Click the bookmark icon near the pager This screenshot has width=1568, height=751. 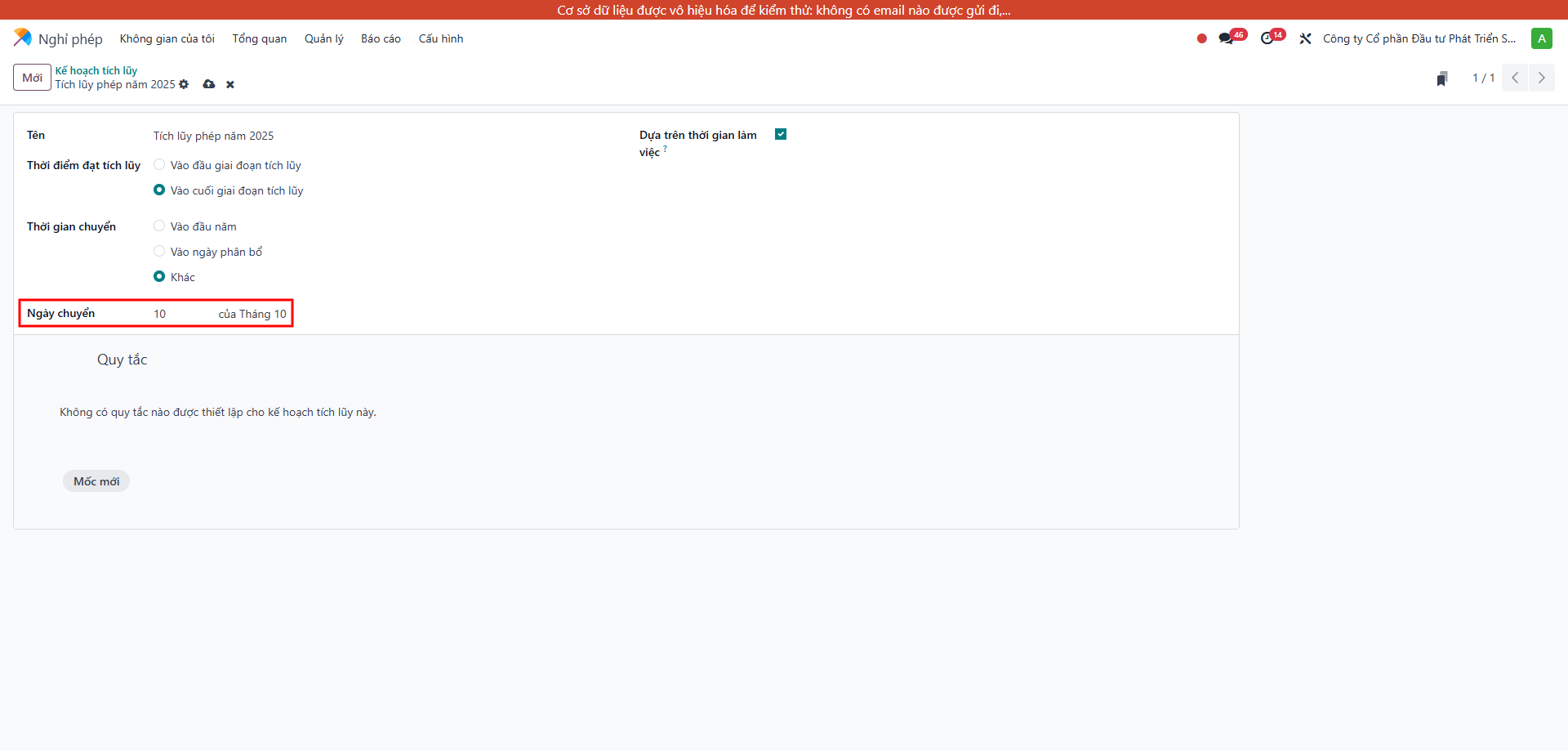(1442, 78)
